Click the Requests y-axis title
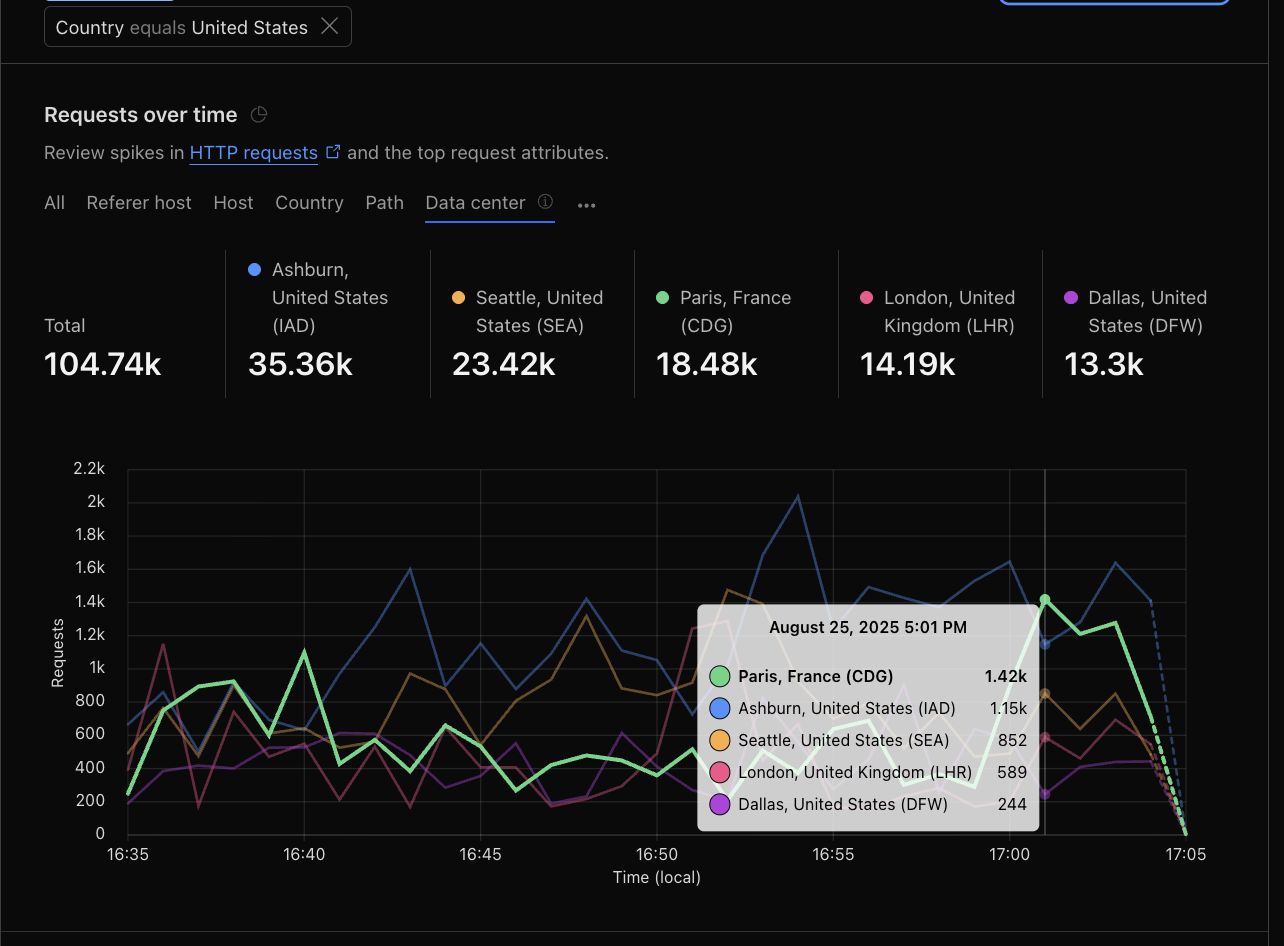Image resolution: width=1284 pixels, height=946 pixels. click(x=57, y=653)
